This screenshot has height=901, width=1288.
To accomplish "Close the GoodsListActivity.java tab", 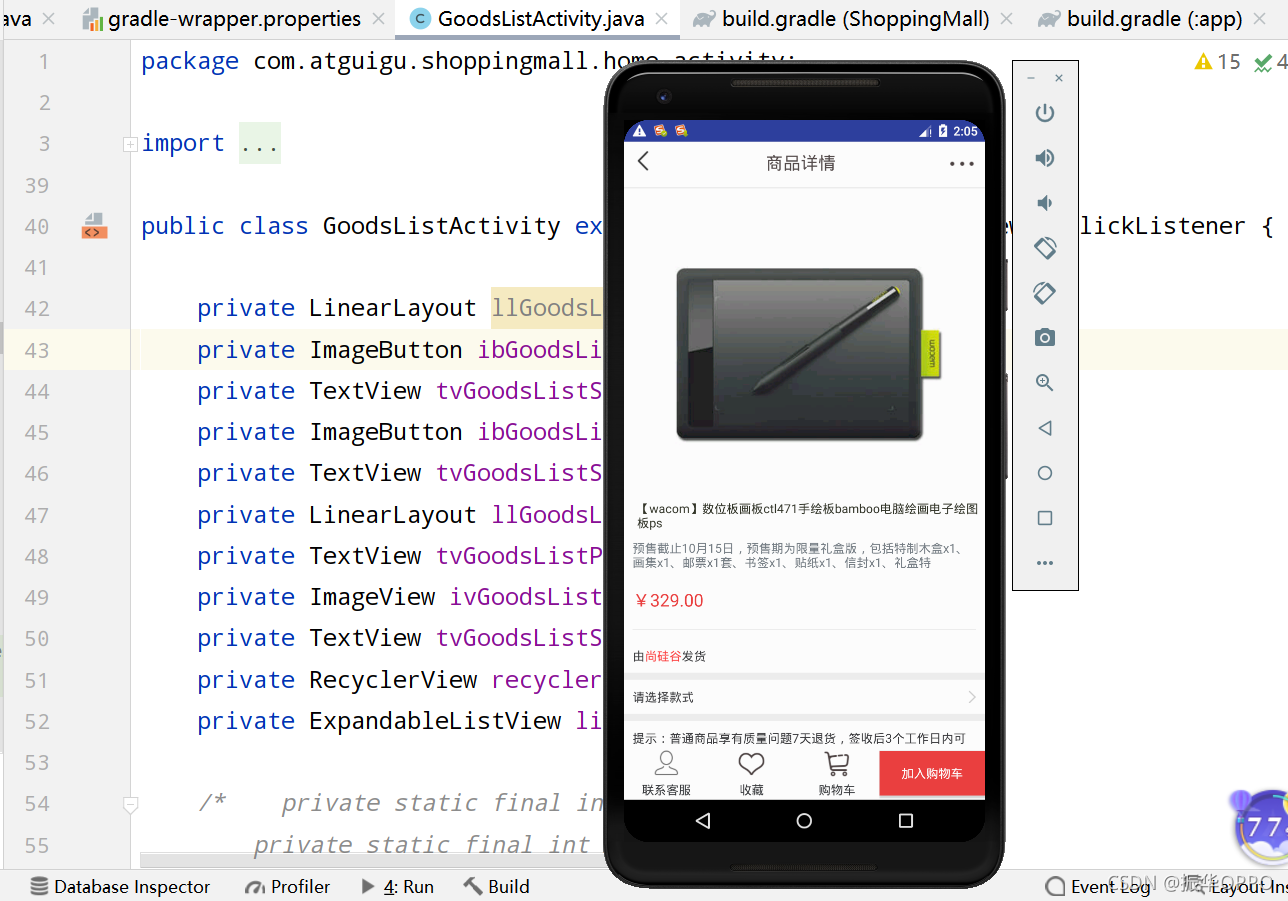I will pyautogui.click(x=661, y=19).
